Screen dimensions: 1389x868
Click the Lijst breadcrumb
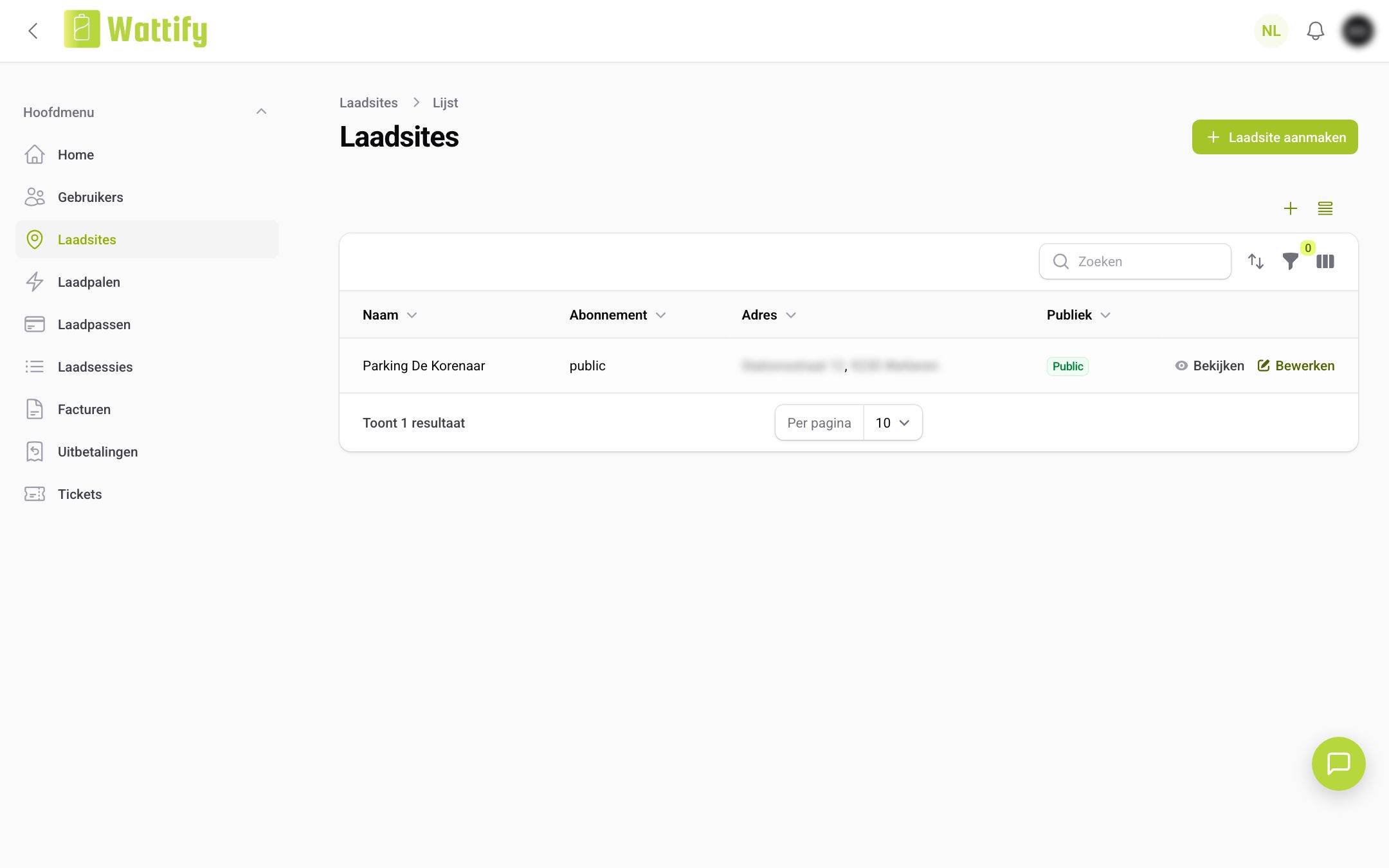click(445, 103)
